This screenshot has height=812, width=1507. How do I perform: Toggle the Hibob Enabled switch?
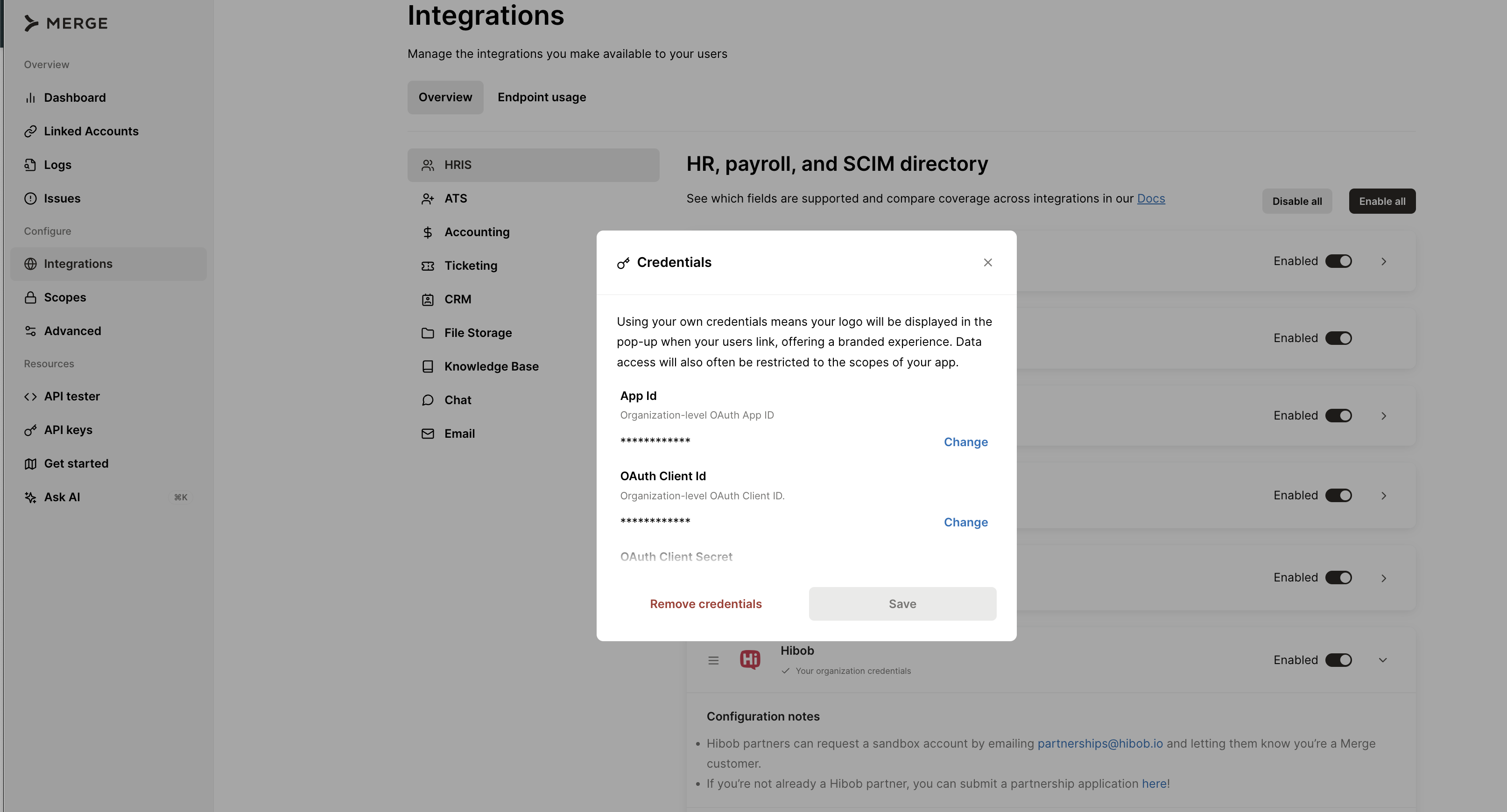tap(1338, 660)
